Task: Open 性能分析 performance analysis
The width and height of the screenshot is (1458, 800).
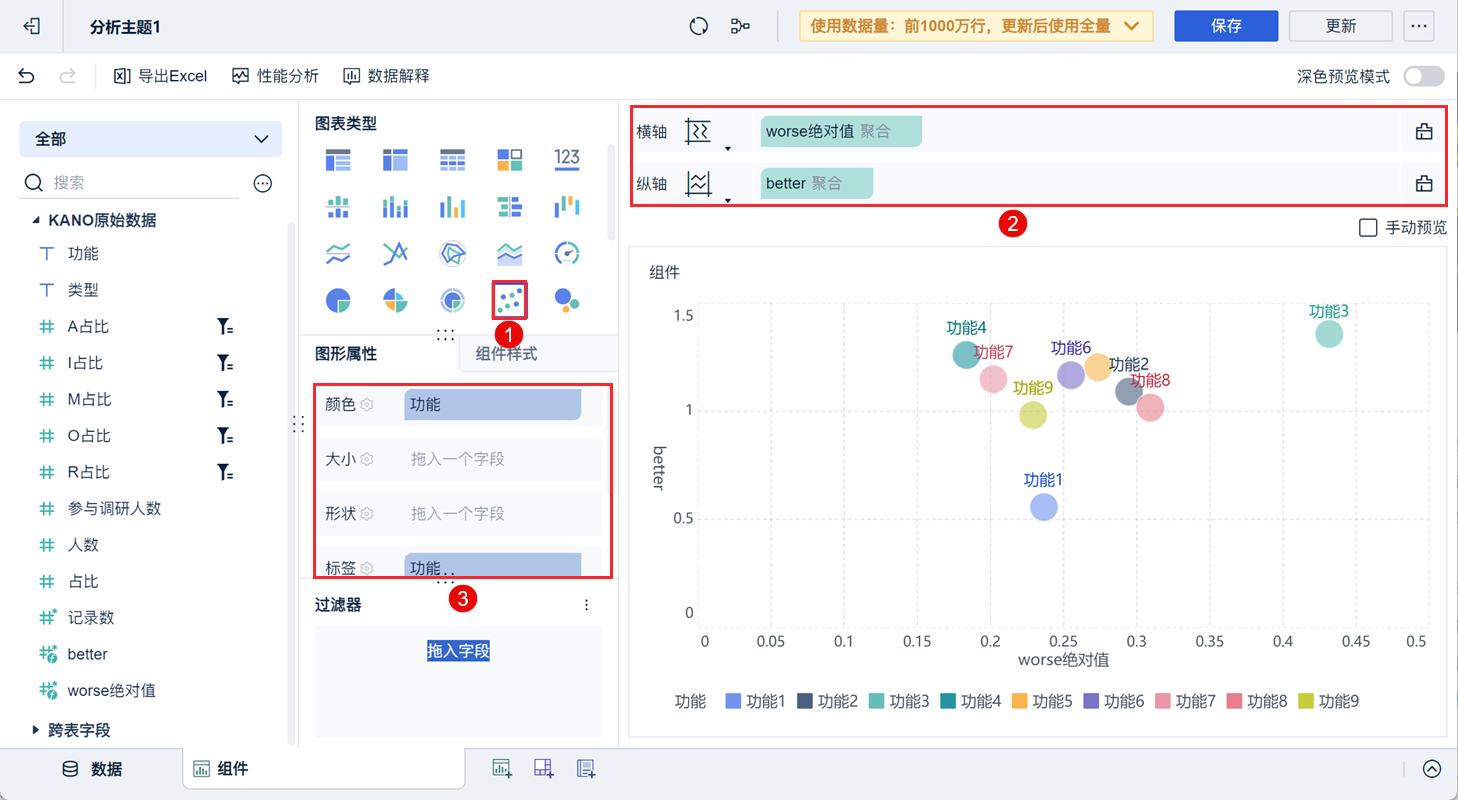Action: pyautogui.click(x=276, y=76)
